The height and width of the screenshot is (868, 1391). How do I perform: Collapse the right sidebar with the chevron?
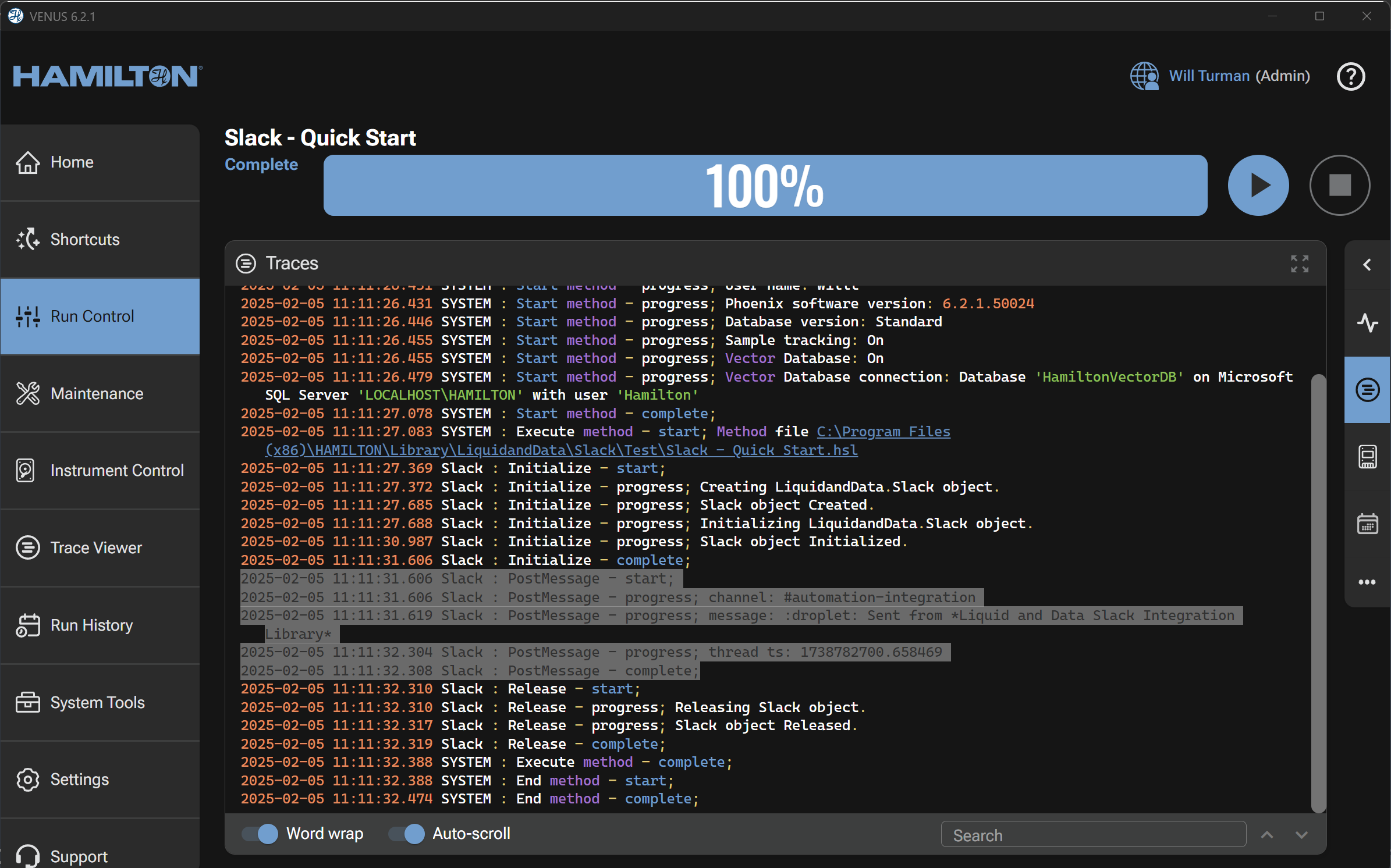[x=1367, y=265]
